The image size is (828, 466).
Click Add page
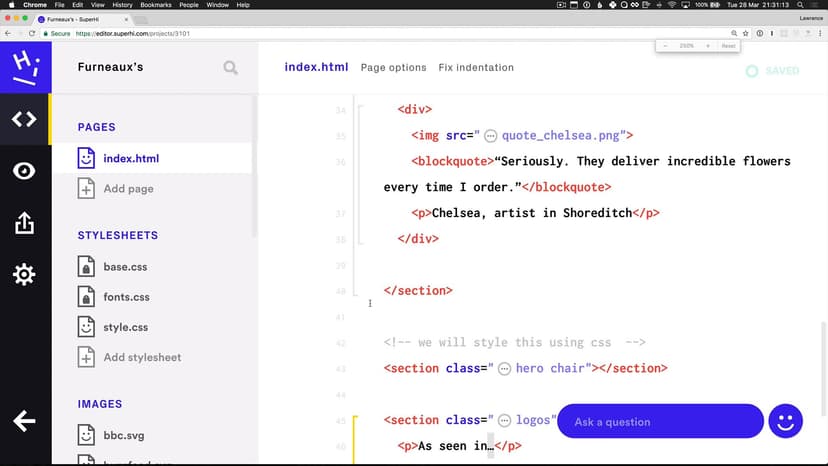128,189
